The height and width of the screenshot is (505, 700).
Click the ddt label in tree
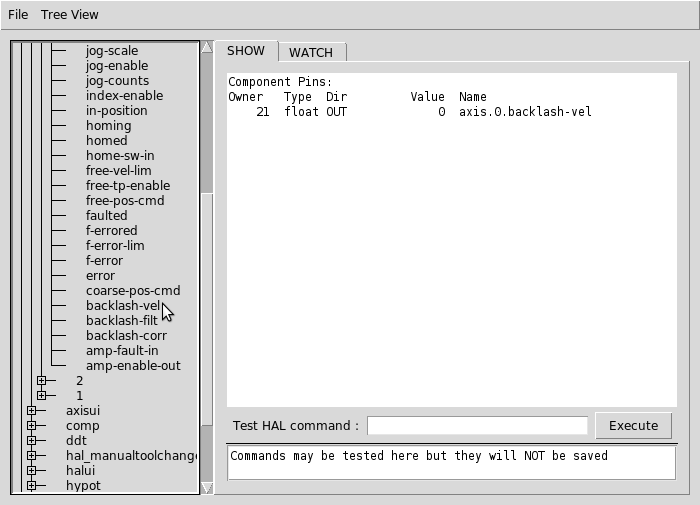click(x=76, y=441)
